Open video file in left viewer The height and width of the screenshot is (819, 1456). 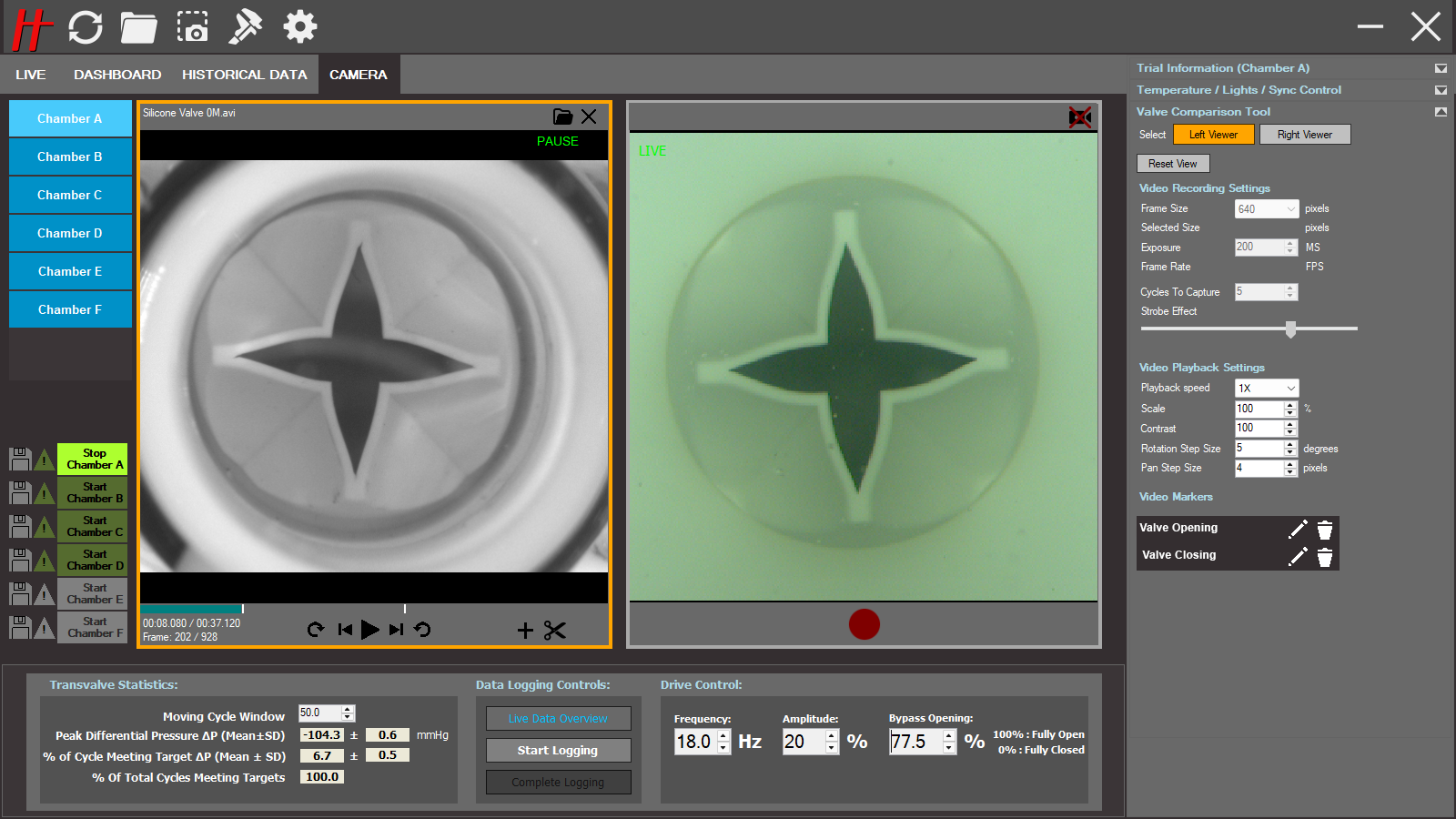(x=562, y=116)
